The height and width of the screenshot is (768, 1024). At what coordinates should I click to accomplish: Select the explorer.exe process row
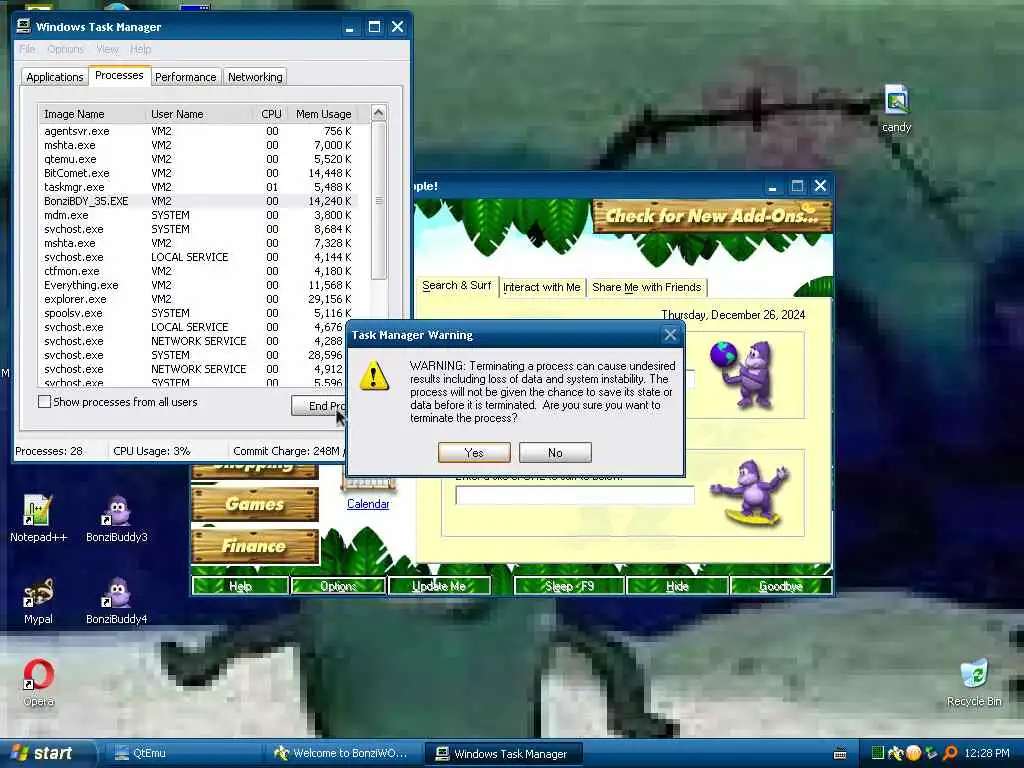point(199,299)
